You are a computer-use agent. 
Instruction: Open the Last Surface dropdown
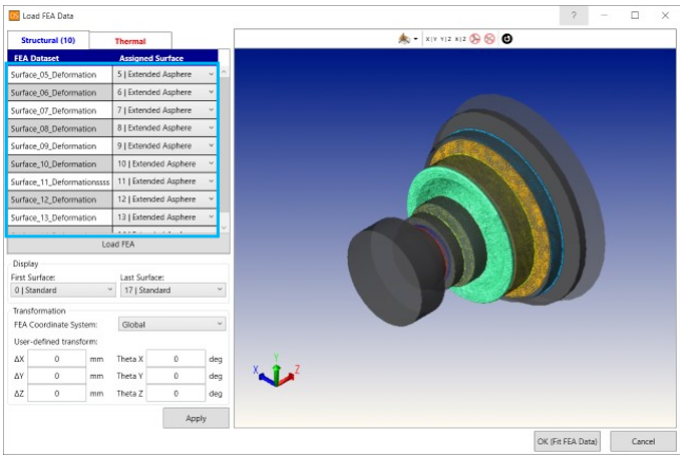[x=172, y=290]
